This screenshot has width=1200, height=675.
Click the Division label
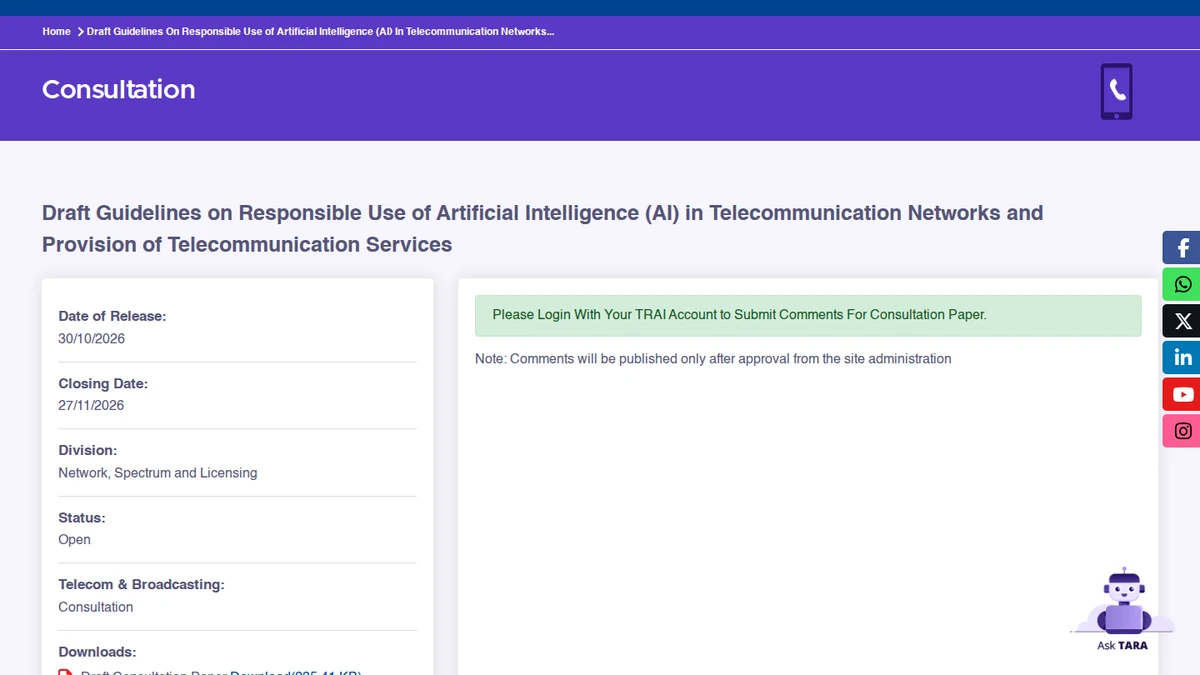pos(87,450)
